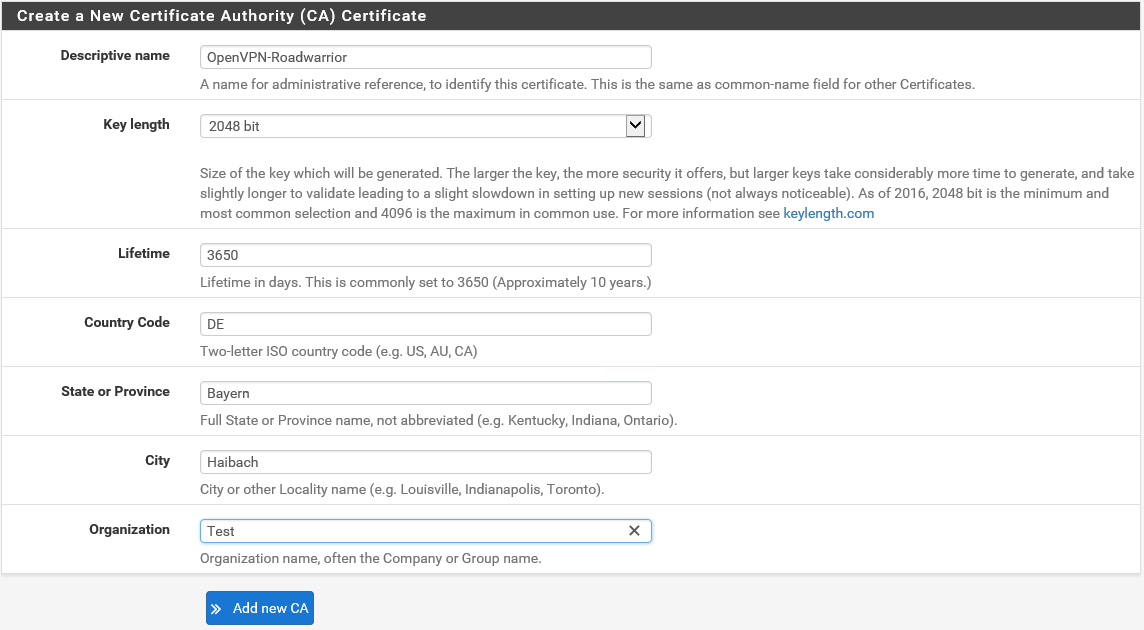Clear the Organization field with the X icon
This screenshot has height=630, width=1144.
[634, 531]
